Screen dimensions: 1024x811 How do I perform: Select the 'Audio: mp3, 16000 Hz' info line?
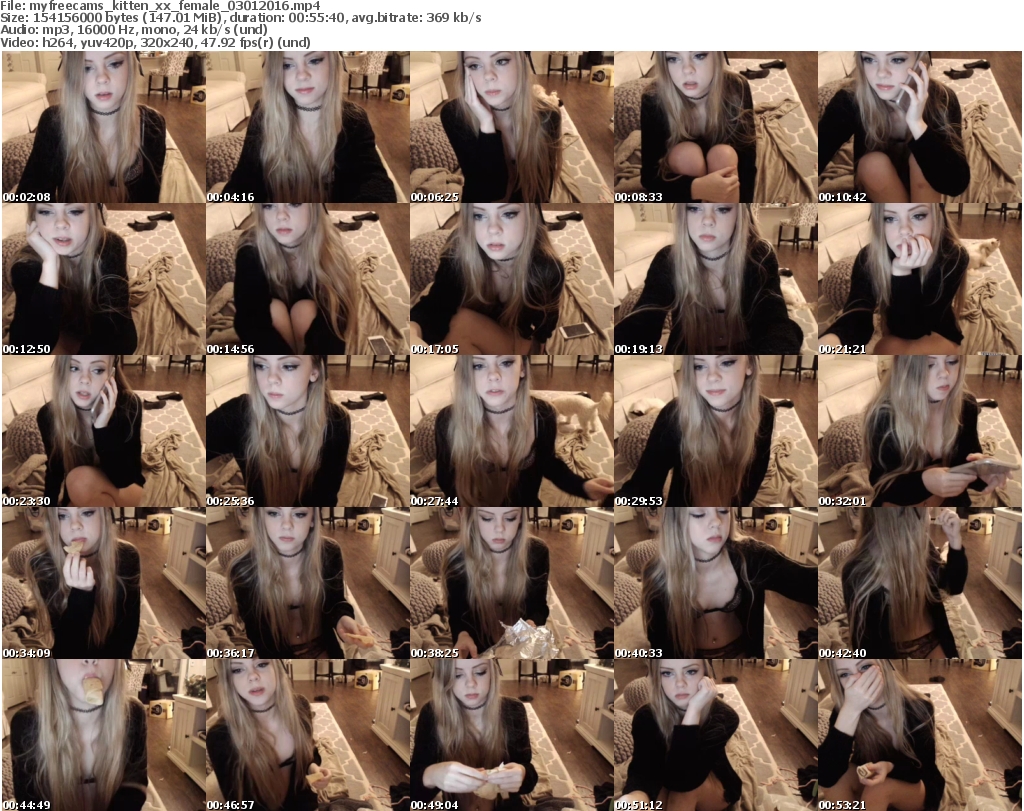pyautogui.click(x=134, y=30)
